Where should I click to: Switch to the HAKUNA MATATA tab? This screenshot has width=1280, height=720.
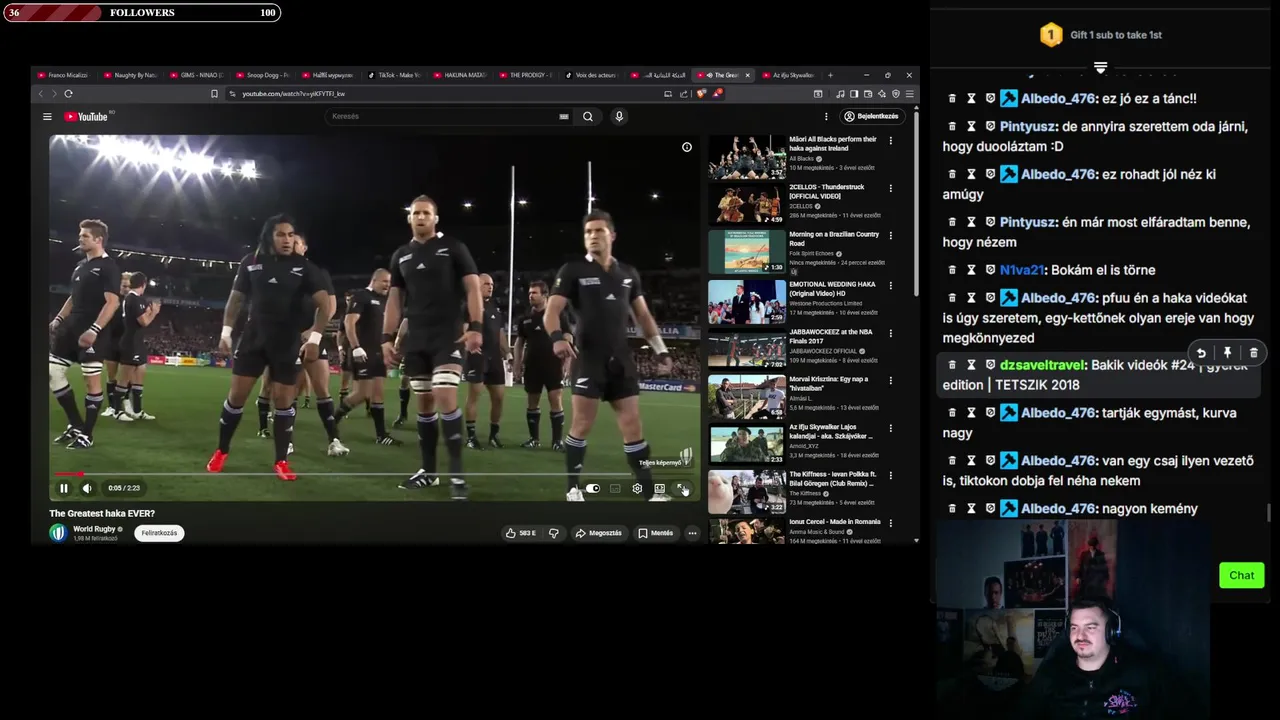point(461,75)
